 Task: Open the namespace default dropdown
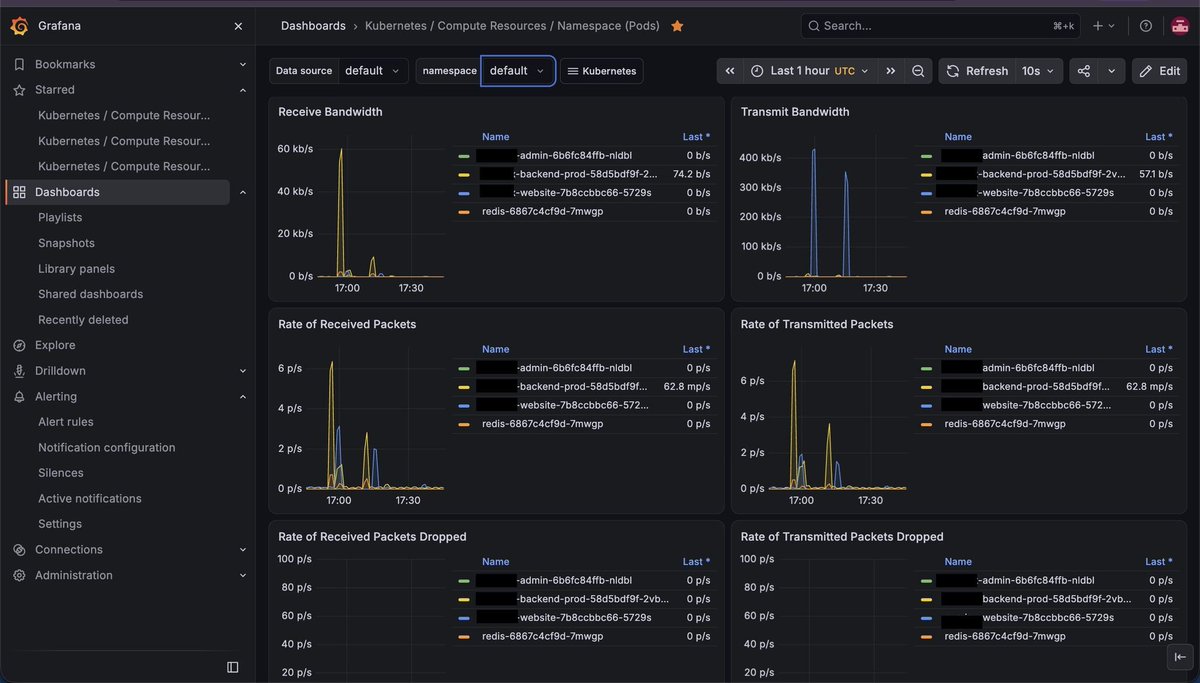[518, 71]
